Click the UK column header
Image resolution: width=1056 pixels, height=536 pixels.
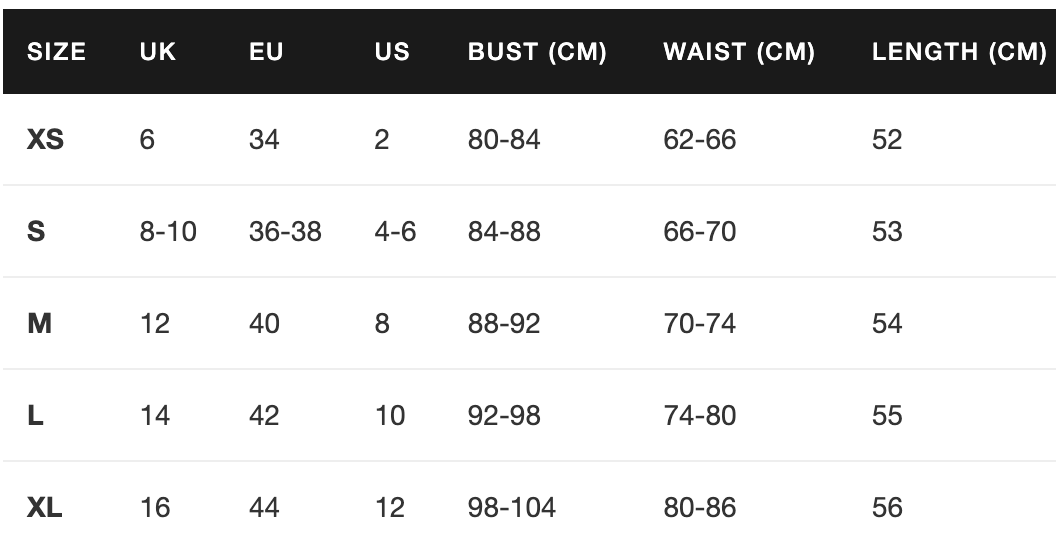tap(158, 53)
